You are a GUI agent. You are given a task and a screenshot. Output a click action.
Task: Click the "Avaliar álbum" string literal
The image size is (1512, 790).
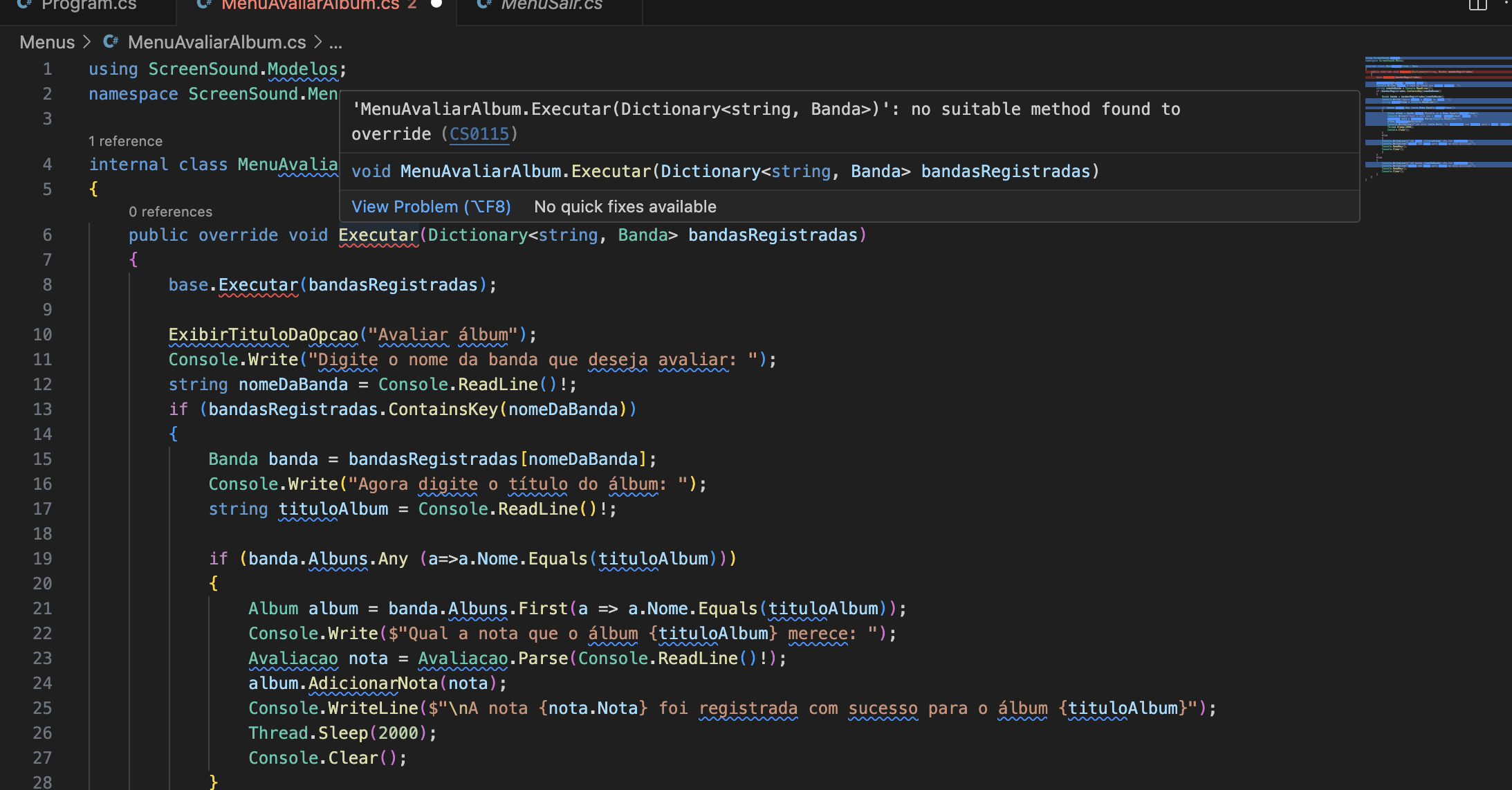(x=443, y=335)
